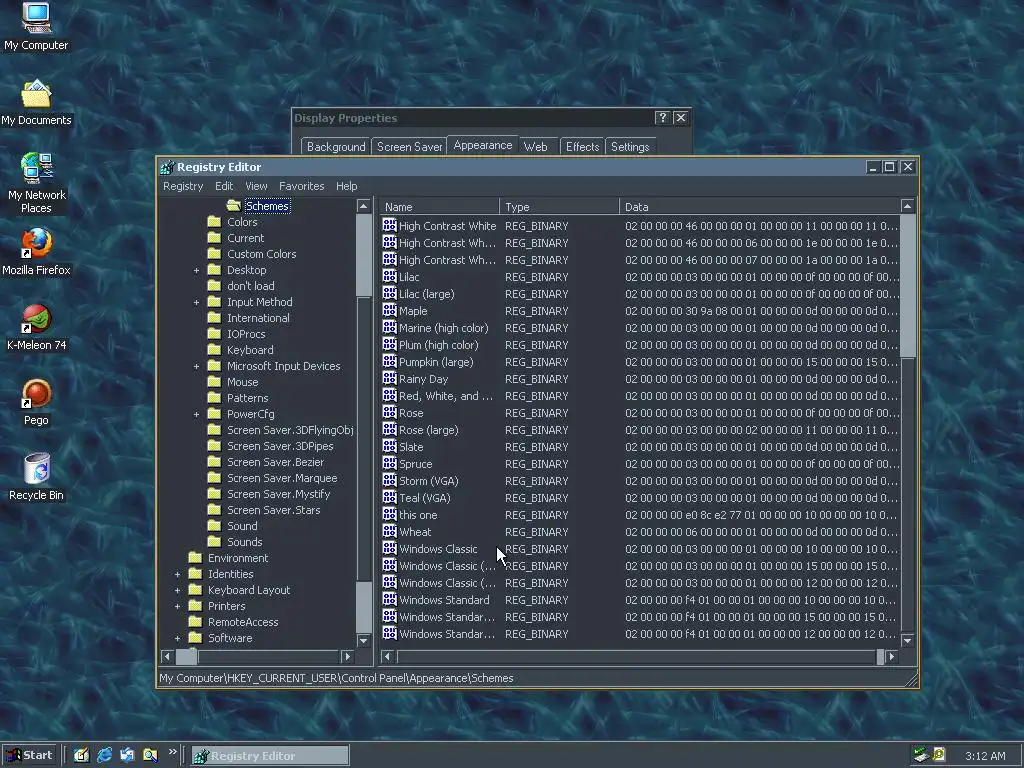Viewport: 1024px width, 768px height.
Task: Expand the Input Method registry key
Action: [197, 302]
